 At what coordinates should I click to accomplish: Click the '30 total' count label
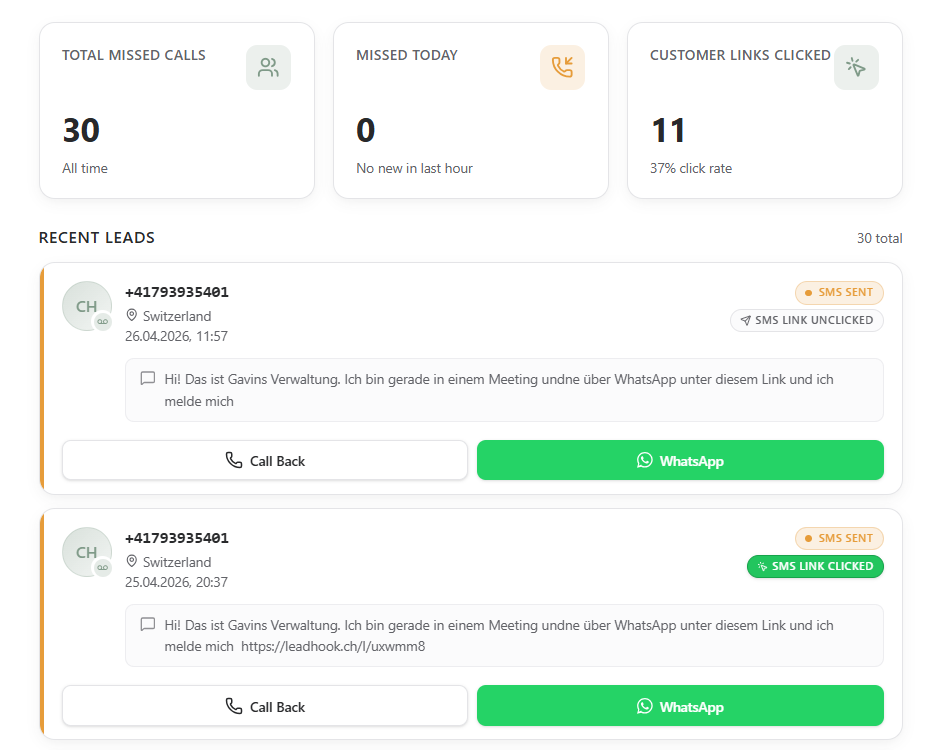pyautogui.click(x=879, y=239)
